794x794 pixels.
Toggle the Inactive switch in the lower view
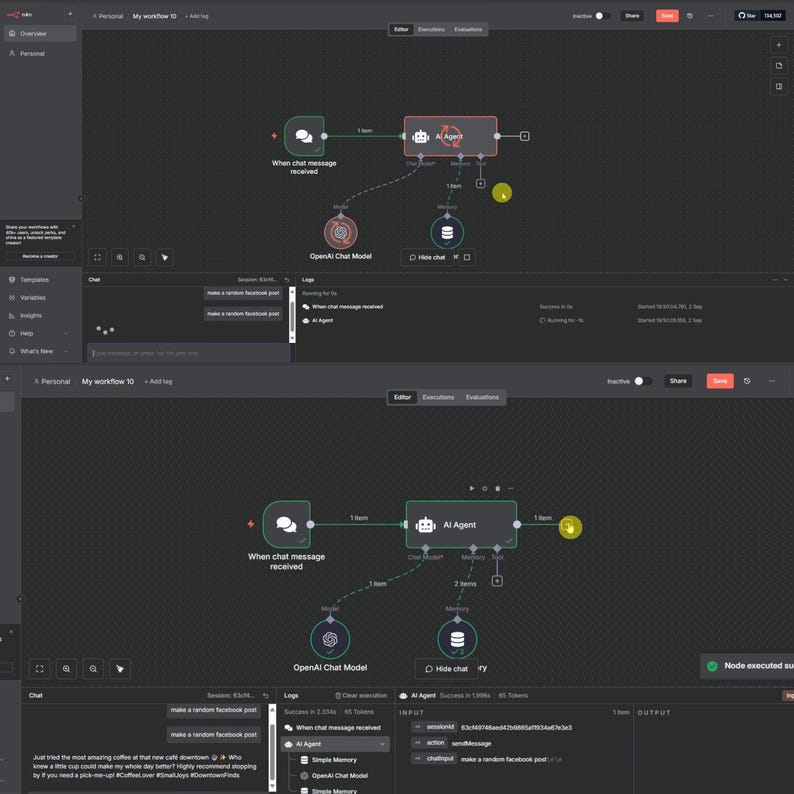(643, 381)
